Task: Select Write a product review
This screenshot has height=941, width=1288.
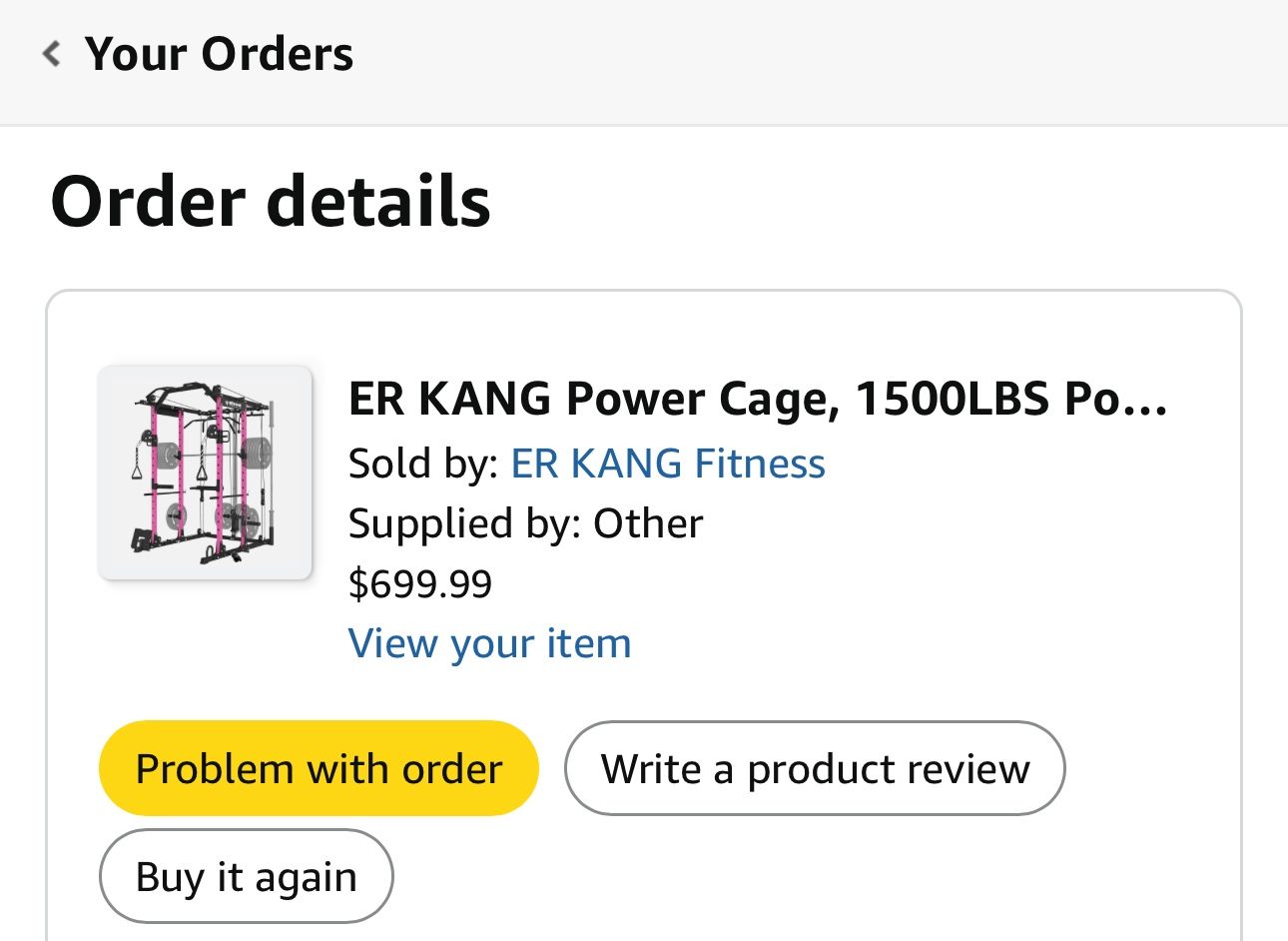Action: [x=815, y=769]
